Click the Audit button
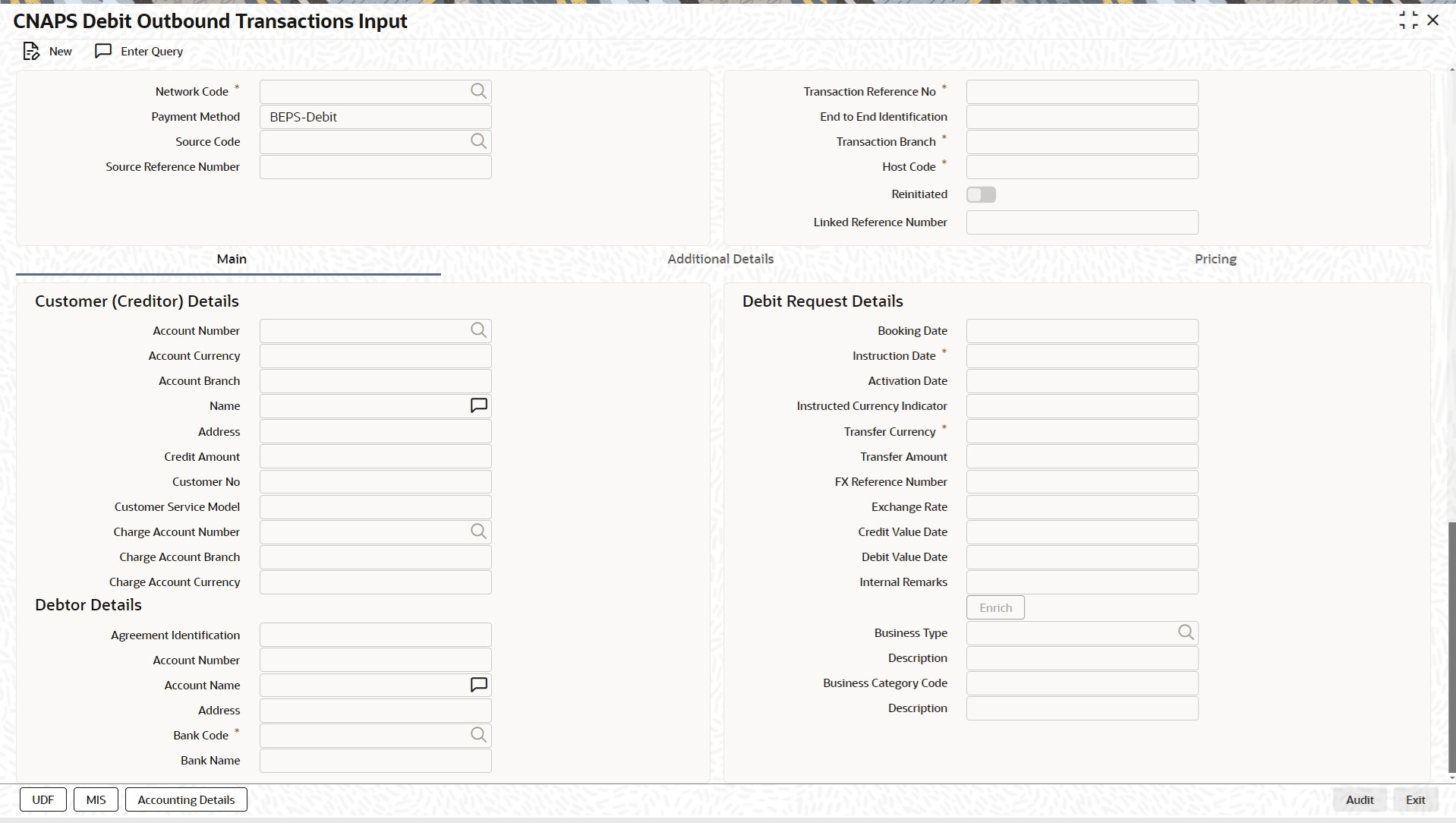Image resolution: width=1456 pixels, height=826 pixels. pos(1360,800)
